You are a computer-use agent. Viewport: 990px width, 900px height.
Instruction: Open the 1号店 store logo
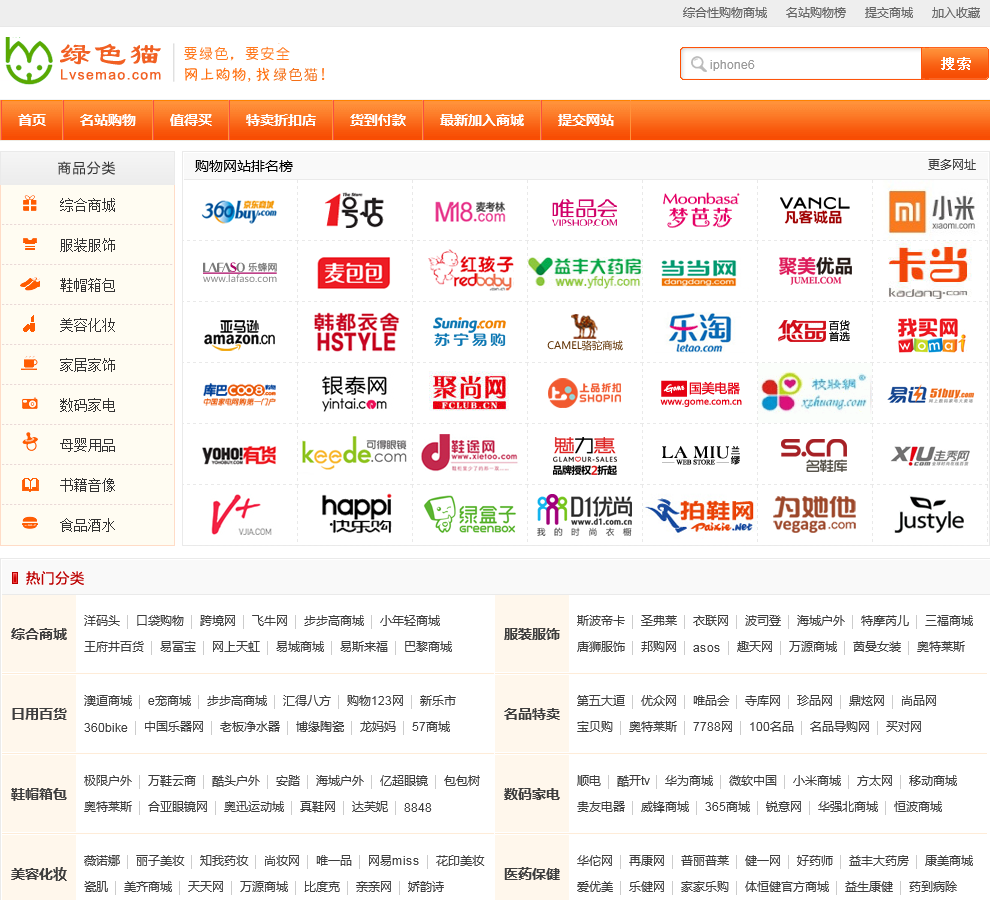click(354, 210)
